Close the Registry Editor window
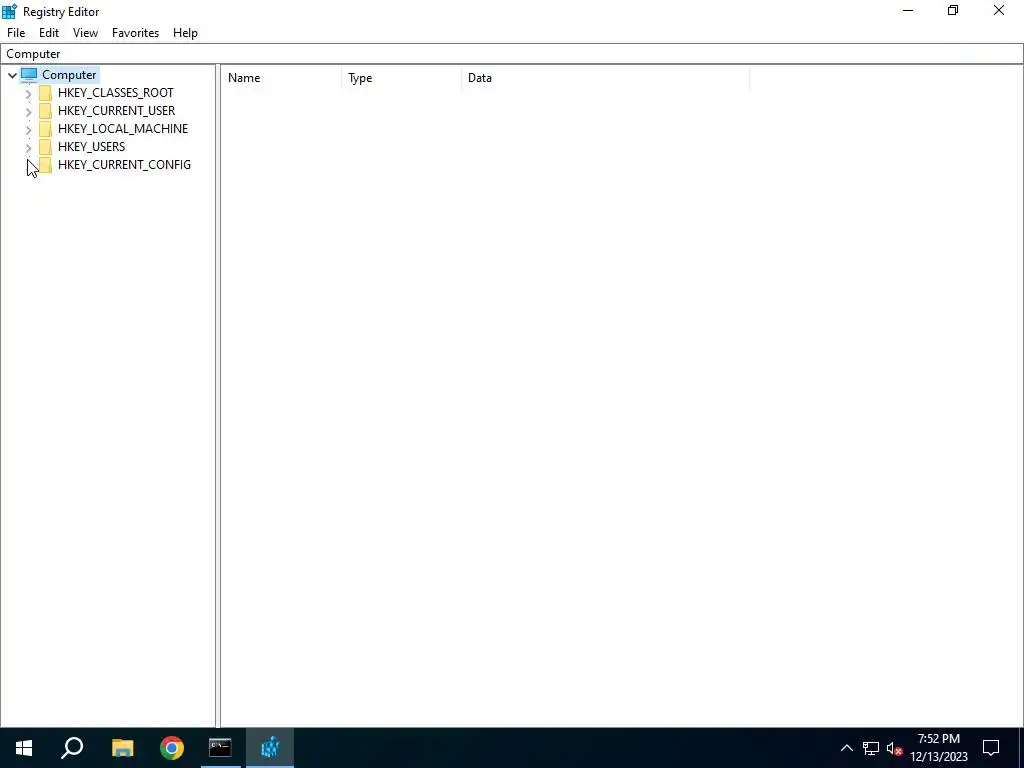The image size is (1024, 768). point(999,10)
